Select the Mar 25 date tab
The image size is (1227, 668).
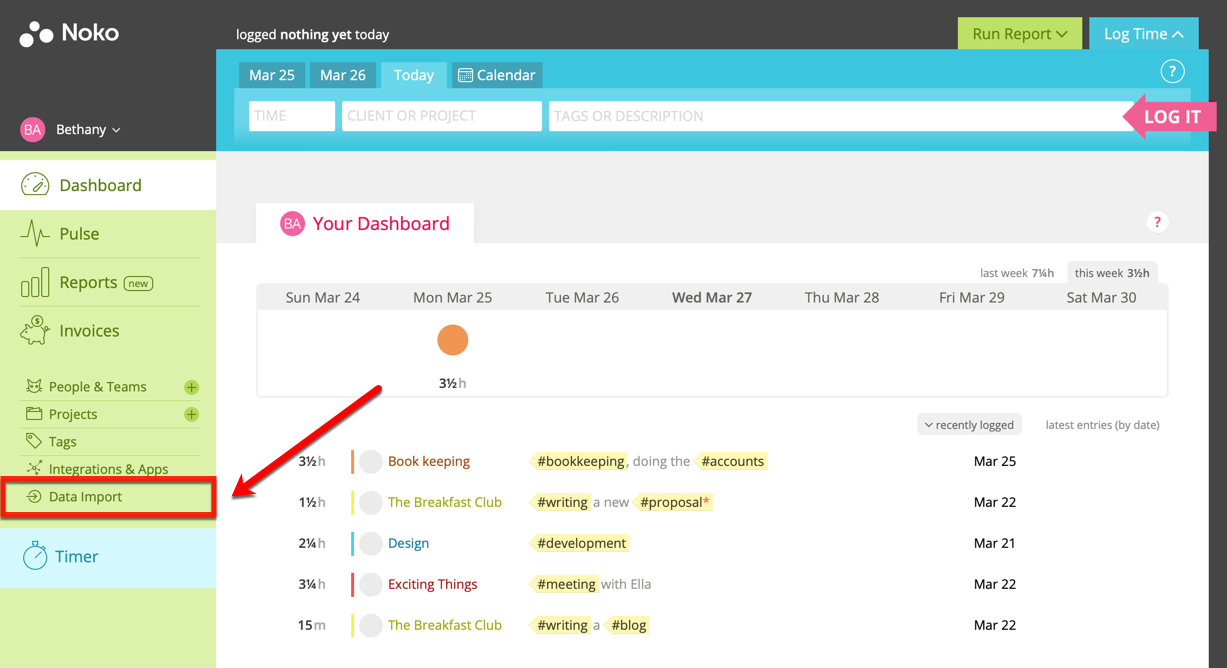pos(272,75)
